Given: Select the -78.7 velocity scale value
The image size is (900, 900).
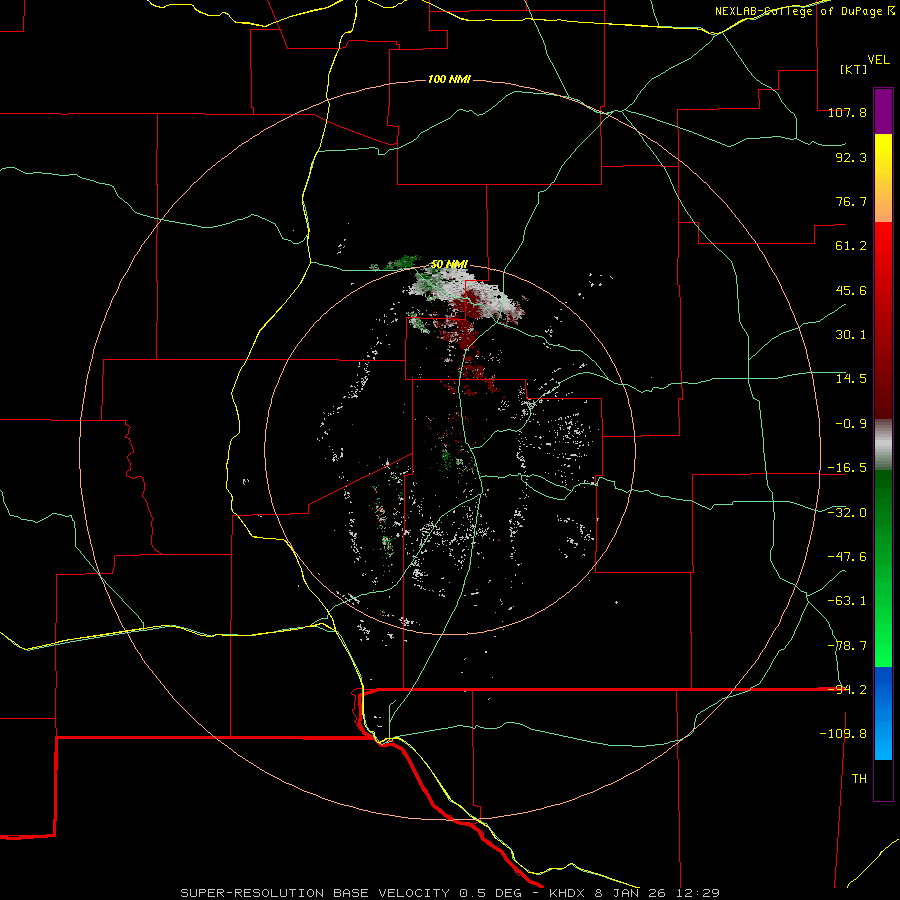Looking at the screenshot, I should (x=847, y=646).
